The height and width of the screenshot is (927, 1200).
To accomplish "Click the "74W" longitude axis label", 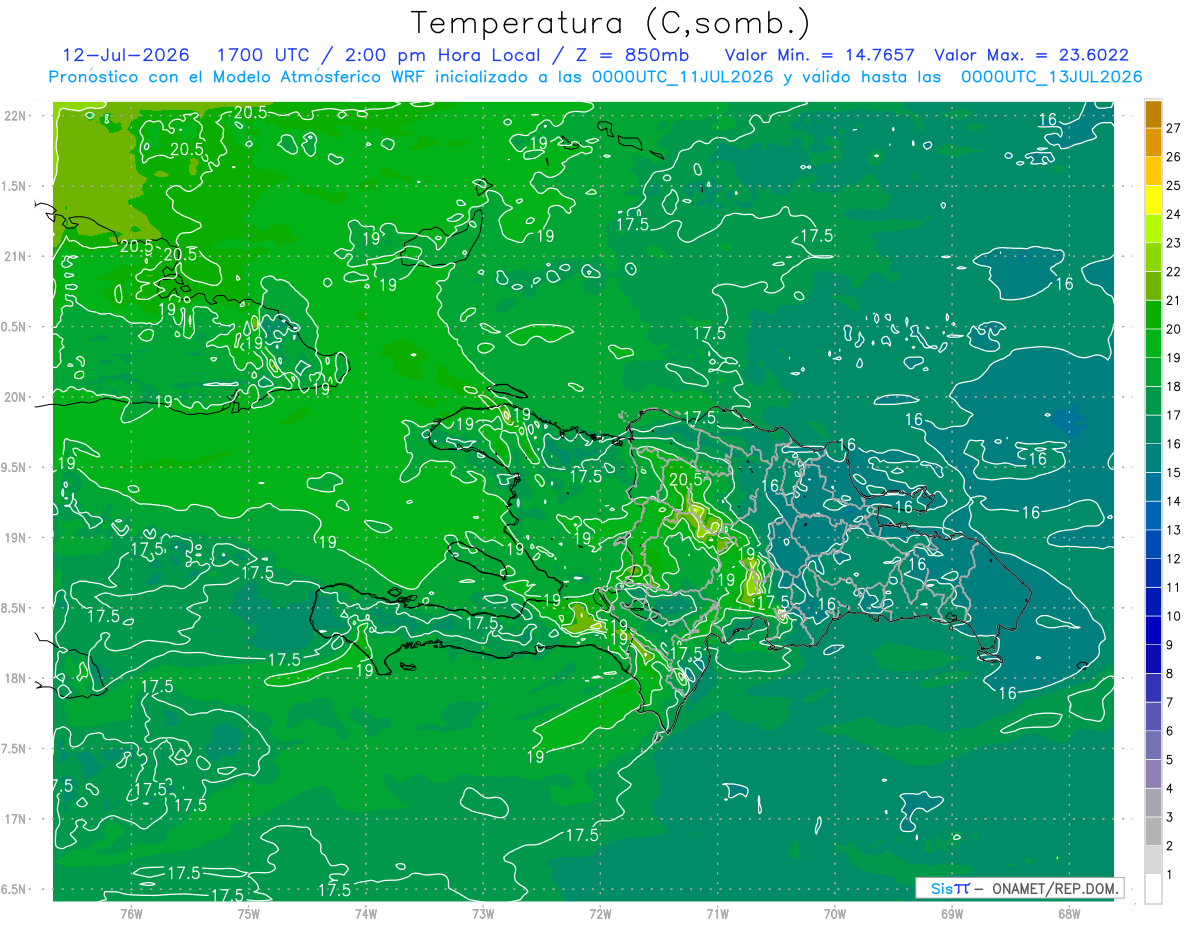I will tap(366, 913).
